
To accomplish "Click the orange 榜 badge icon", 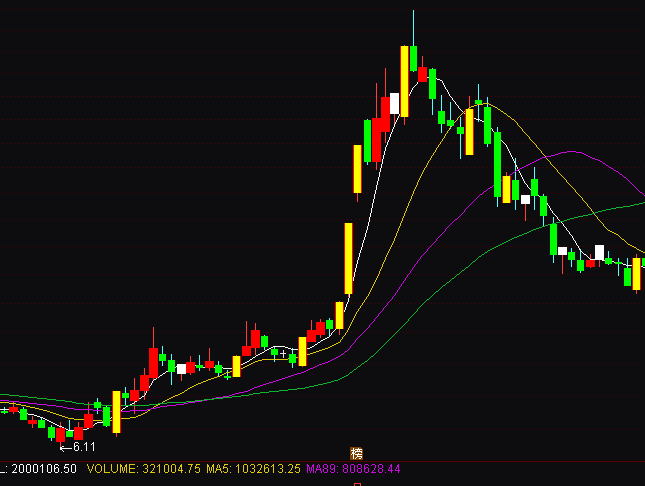I will 354,454.
